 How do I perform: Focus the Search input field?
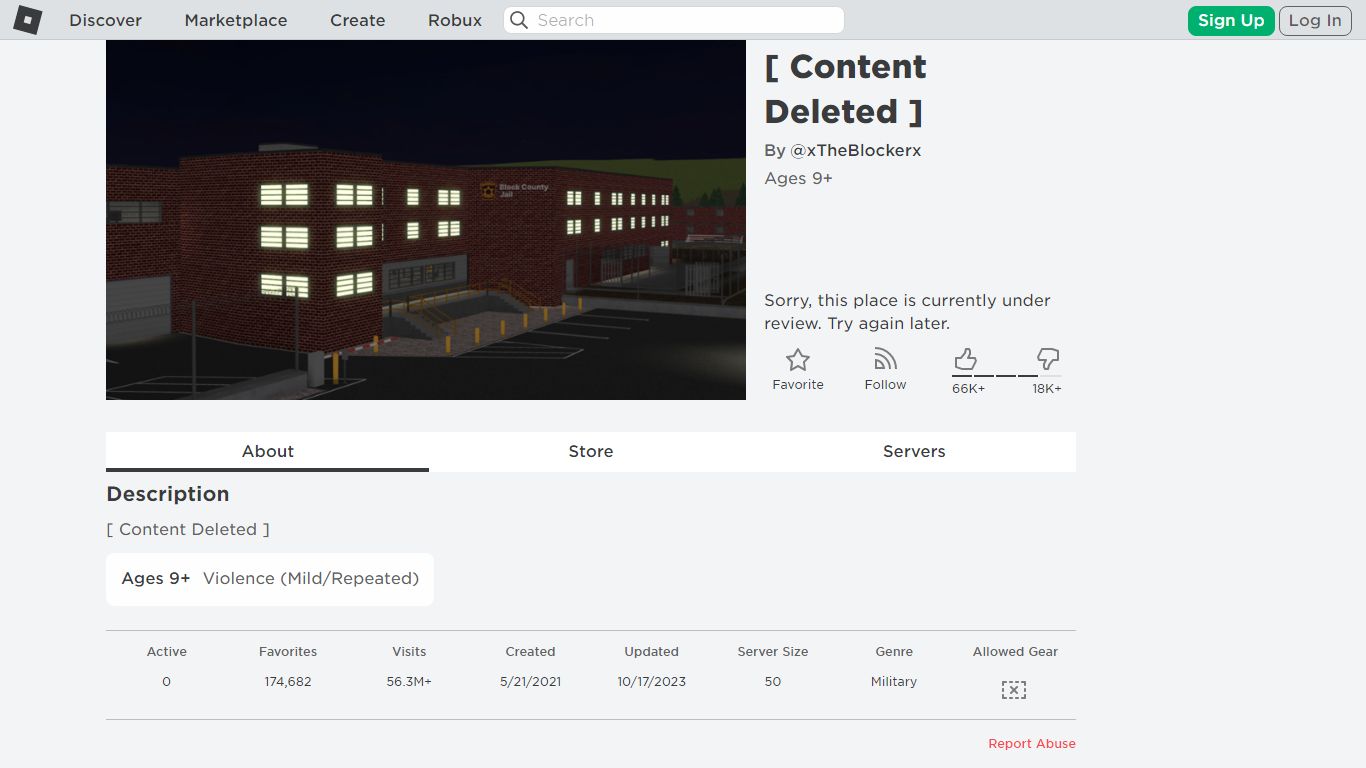point(674,20)
